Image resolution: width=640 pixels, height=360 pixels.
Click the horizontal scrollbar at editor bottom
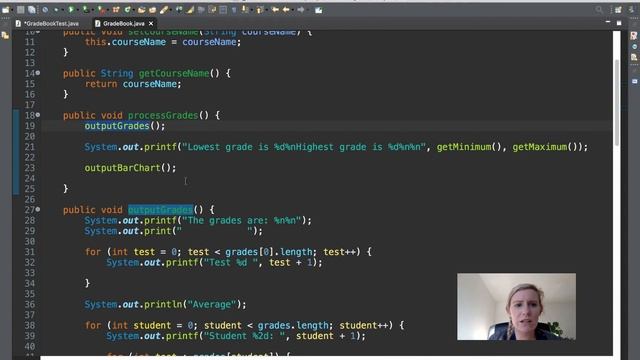click(x=327, y=358)
